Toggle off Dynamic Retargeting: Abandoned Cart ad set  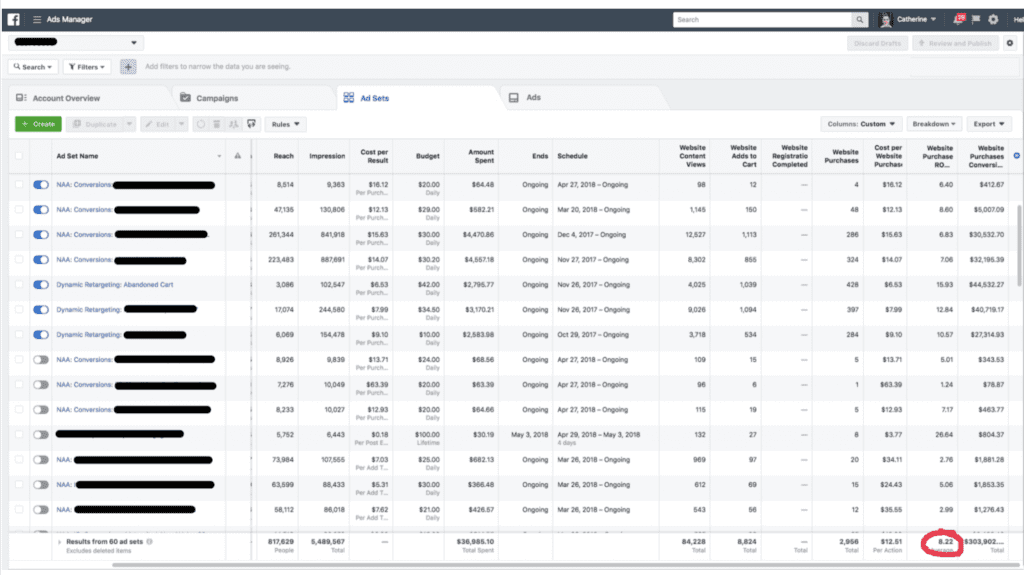pyautogui.click(x=41, y=284)
